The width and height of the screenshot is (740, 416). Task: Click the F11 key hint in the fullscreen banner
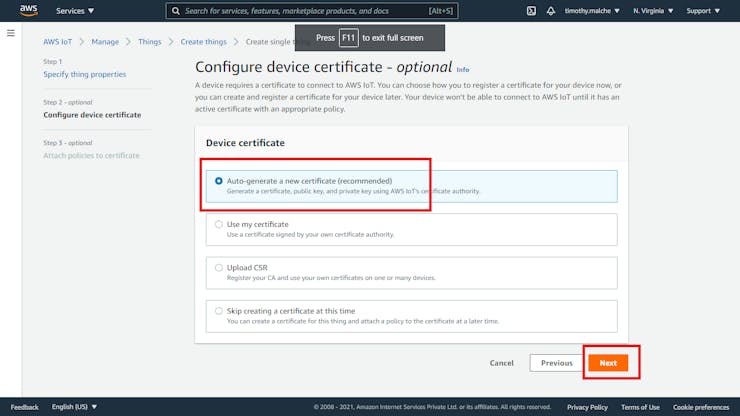[348, 38]
